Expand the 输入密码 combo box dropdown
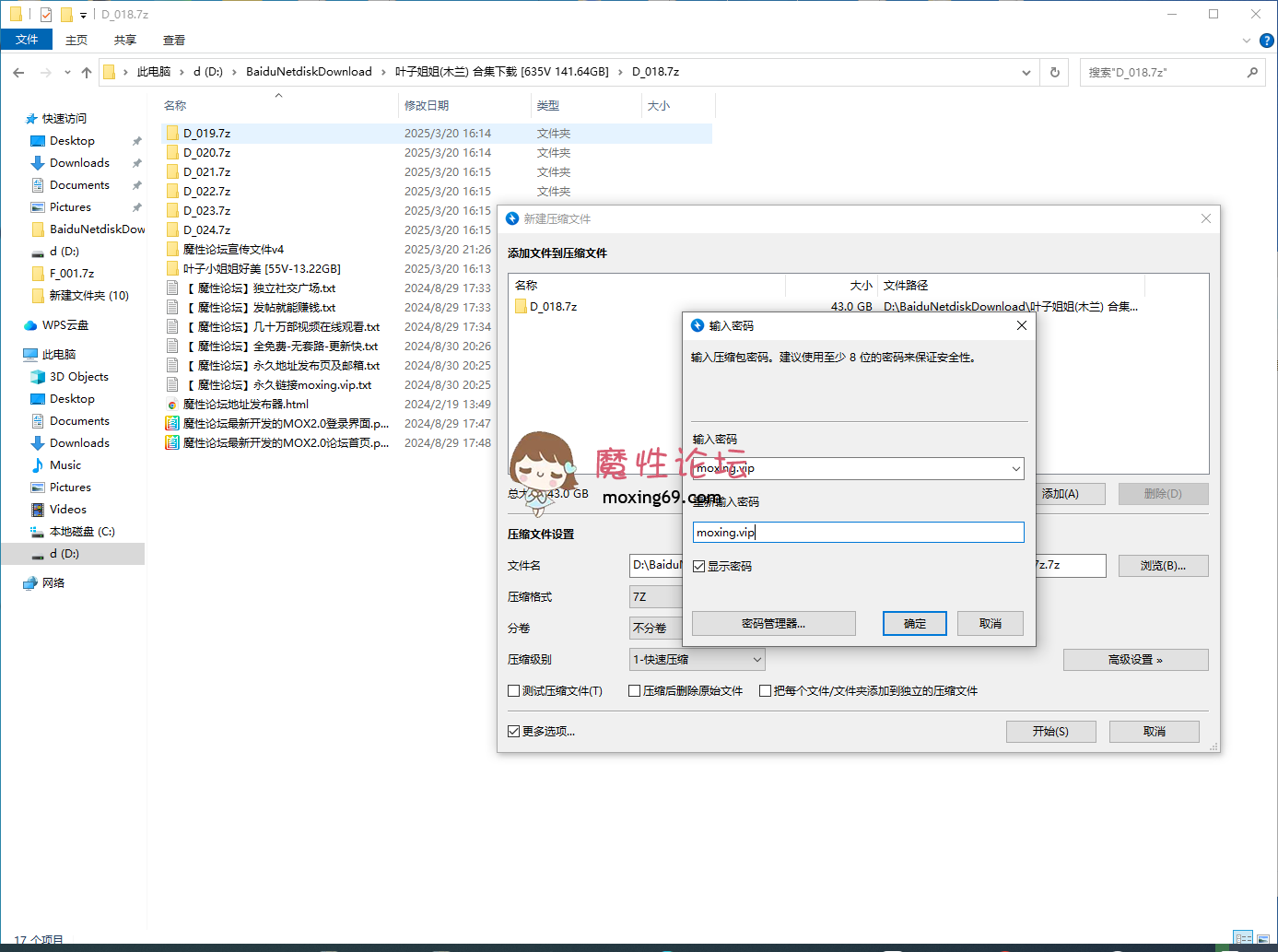Screen dimensions: 1278x952 coord(1015,469)
